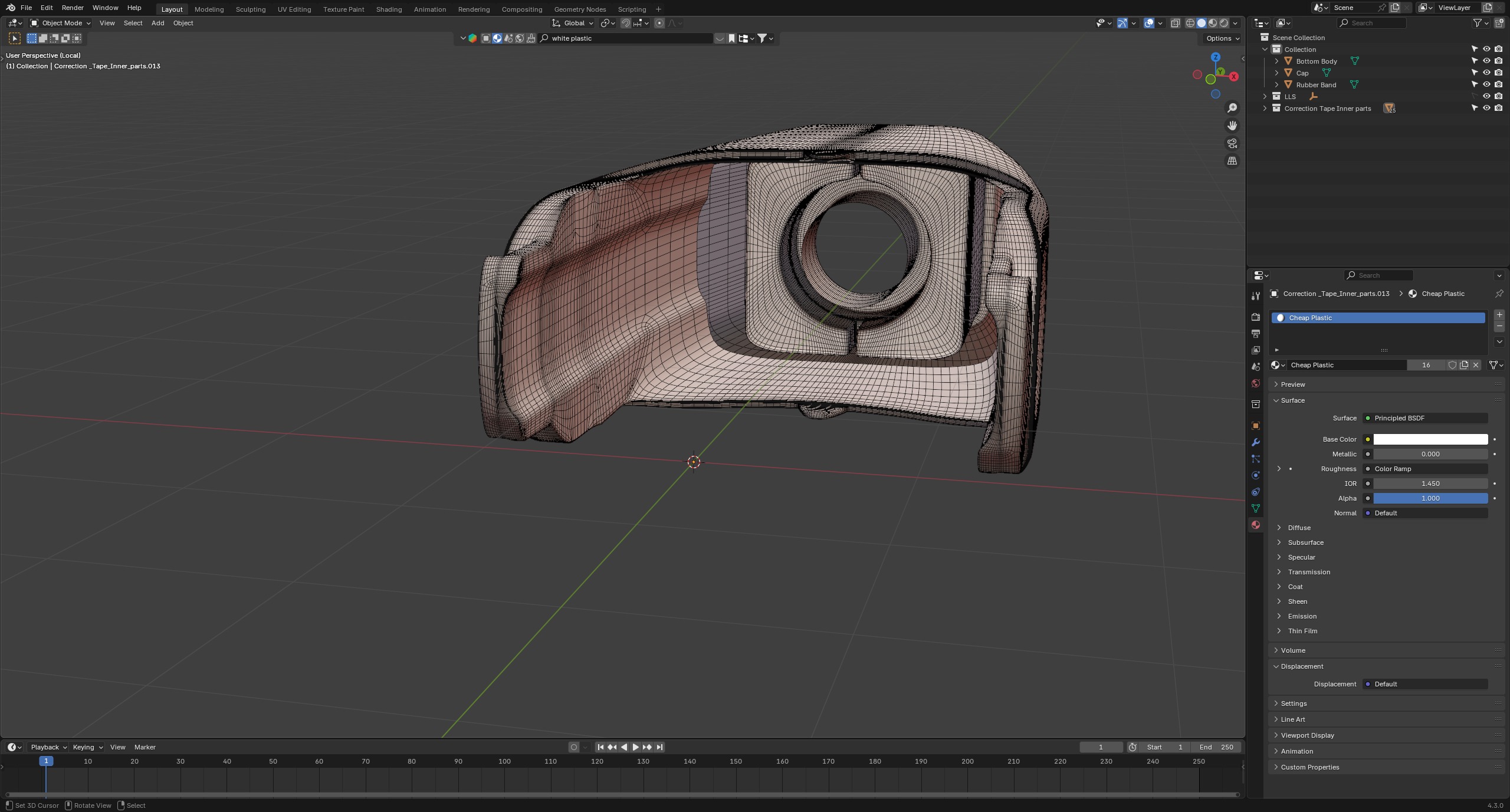This screenshot has width=1510, height=812.
Task: Hide Cap object using eye icon
Action: tap(1486, 73)
